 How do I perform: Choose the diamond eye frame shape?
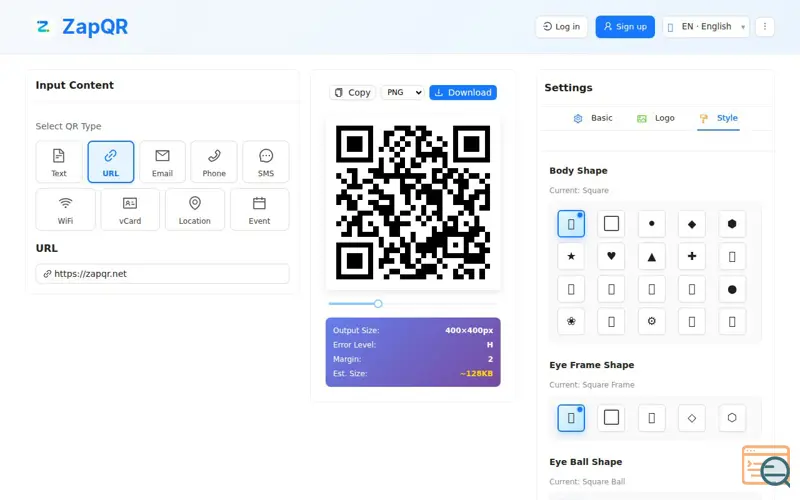point(692,418)
